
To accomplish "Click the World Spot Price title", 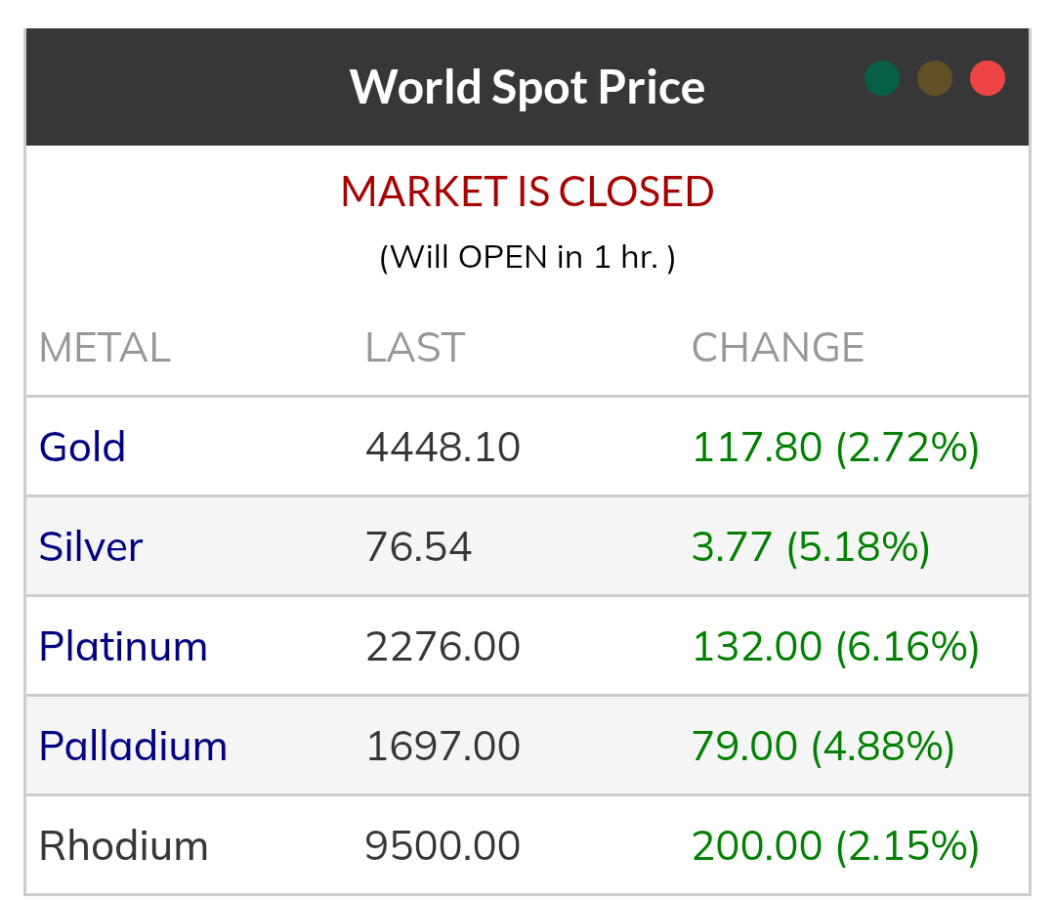I will [x=527, y=87].
